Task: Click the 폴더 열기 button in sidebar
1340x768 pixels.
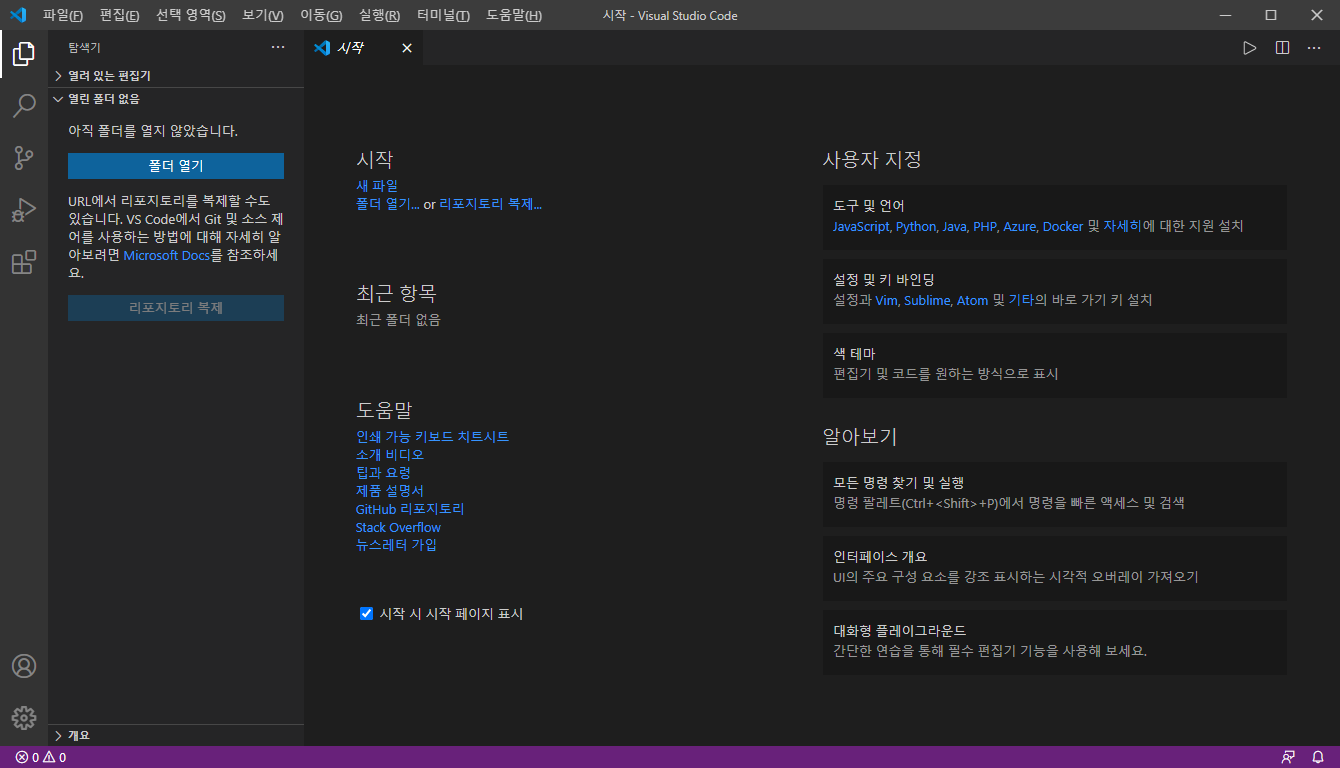Action: [x=176, y=166]
